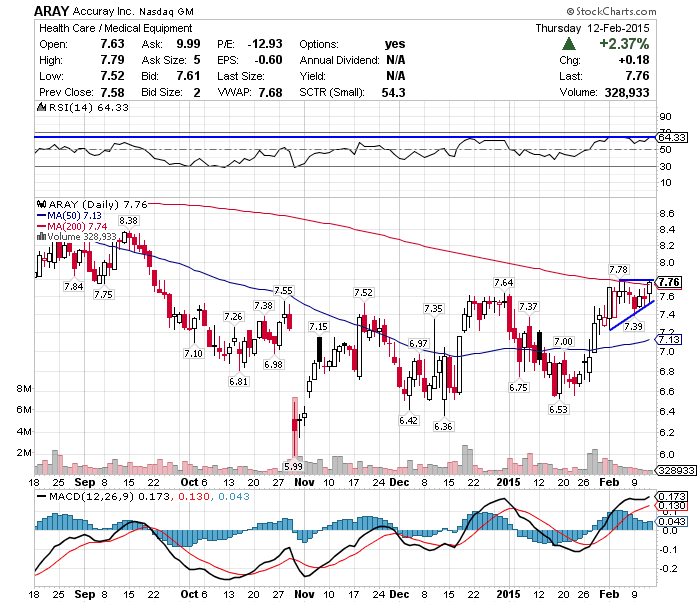Click the boxed 64.33 RSI axis tag
The height and width of the screenshot is (603, 700).
pos(672,137)
